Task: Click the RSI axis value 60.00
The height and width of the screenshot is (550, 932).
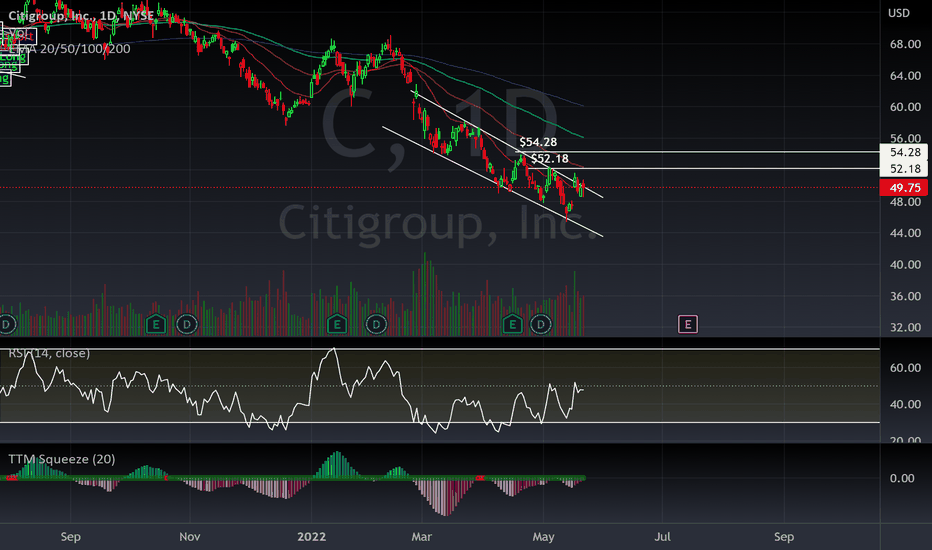Action: 905,368
